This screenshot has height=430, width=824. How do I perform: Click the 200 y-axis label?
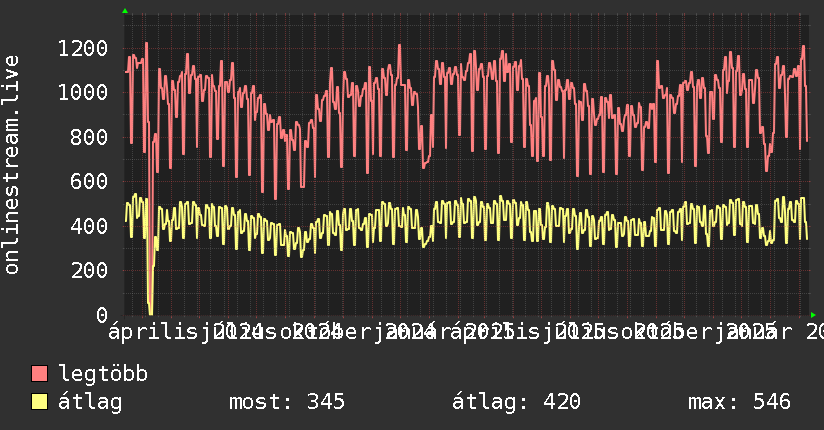point(89,271)
